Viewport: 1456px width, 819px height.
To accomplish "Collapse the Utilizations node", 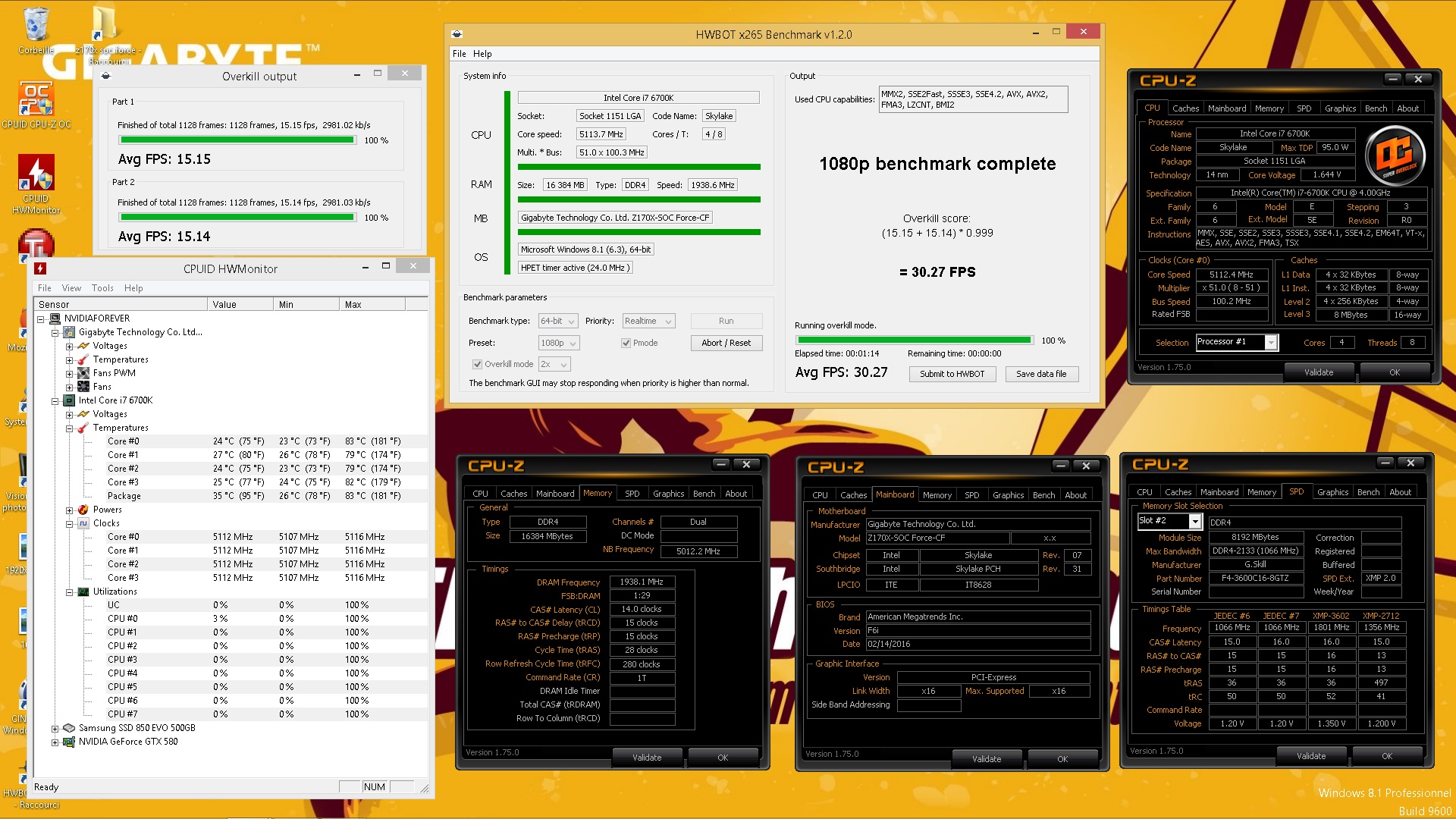I will 69,591.
